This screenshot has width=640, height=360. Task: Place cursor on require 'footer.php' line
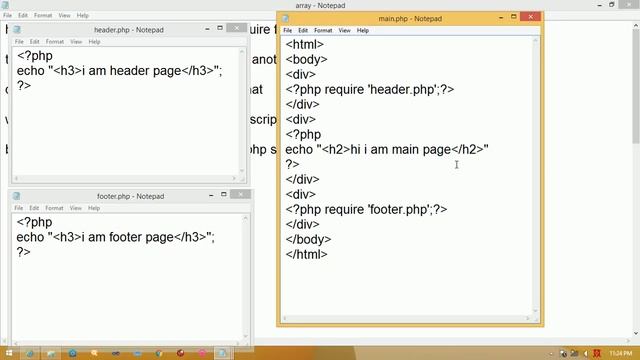(366, 209)
